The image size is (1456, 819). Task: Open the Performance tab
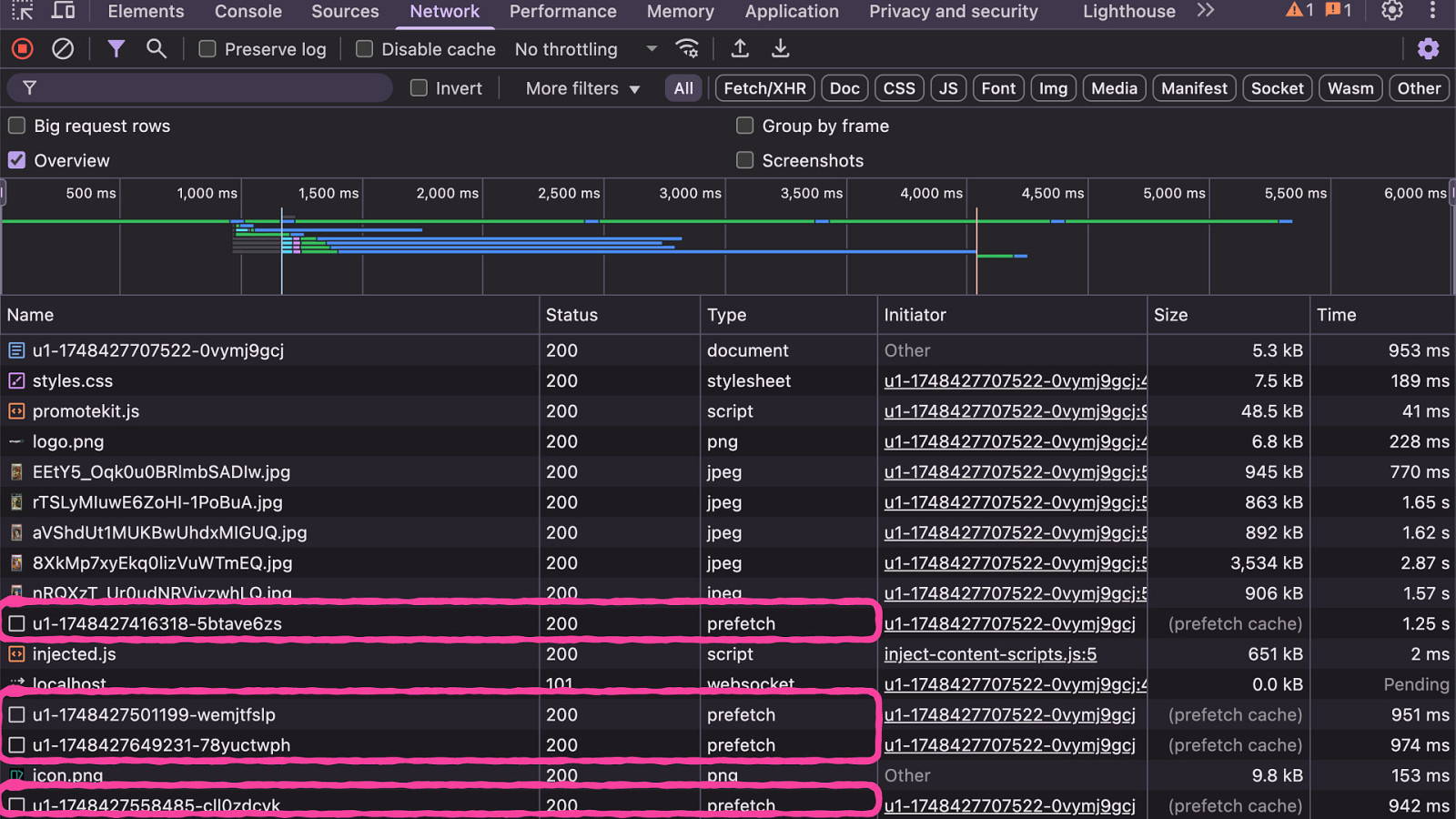pyautogui.click(x=562, y=11)
